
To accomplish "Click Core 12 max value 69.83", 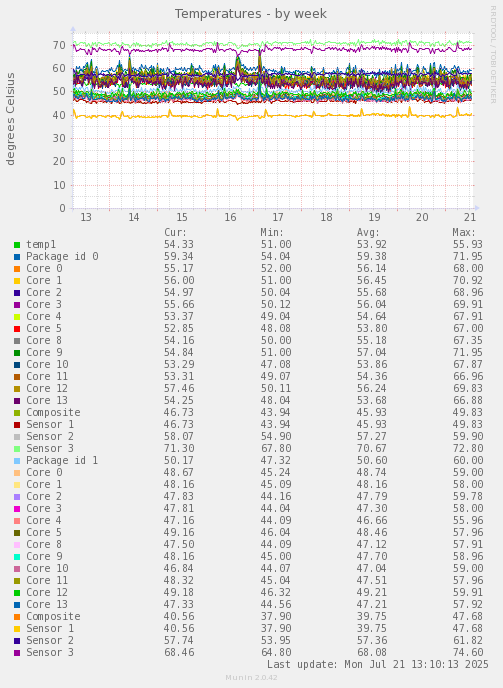I will point(468,388).
